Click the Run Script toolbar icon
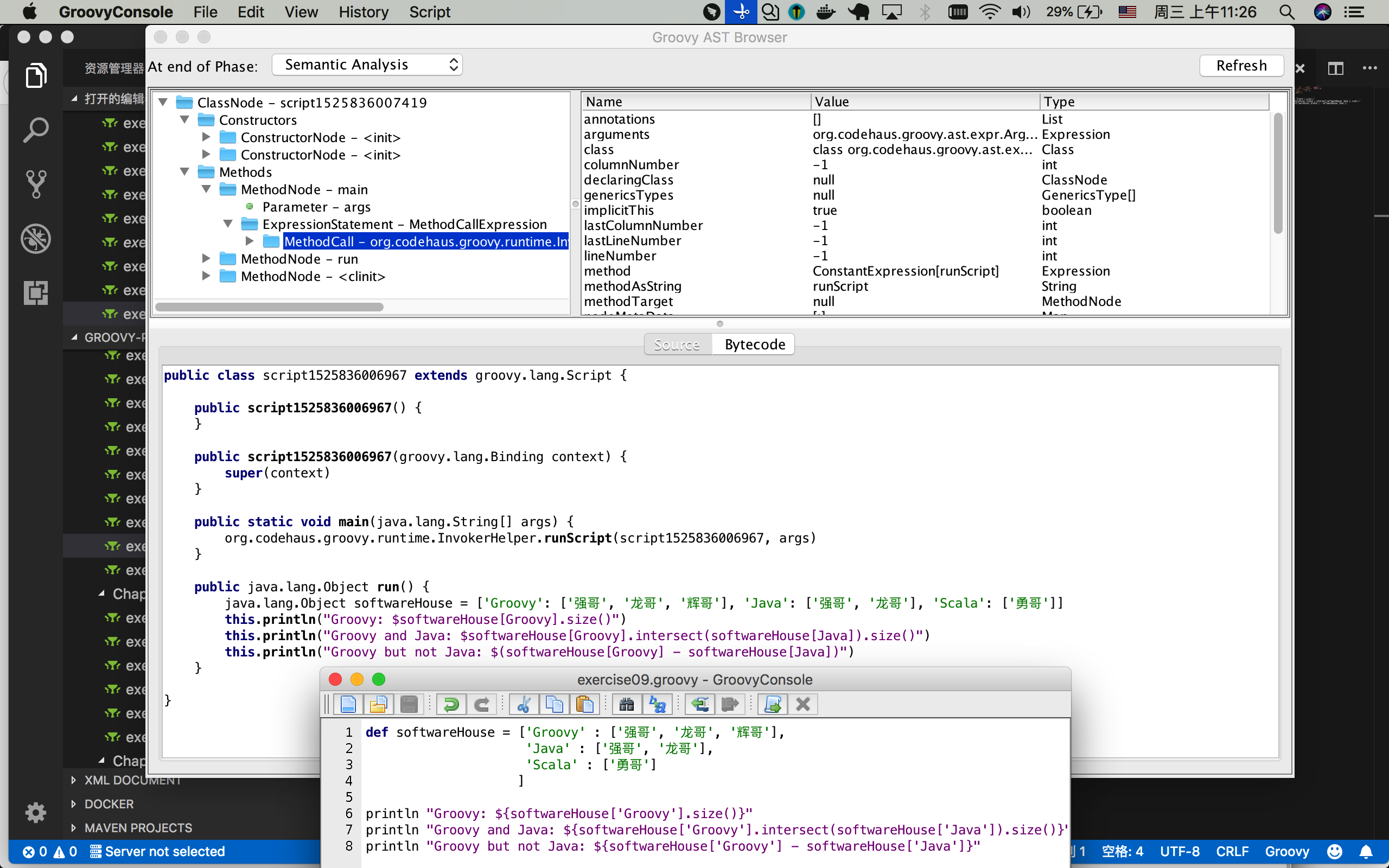Screen dimensions: 1389x868 tap(773, 704)
